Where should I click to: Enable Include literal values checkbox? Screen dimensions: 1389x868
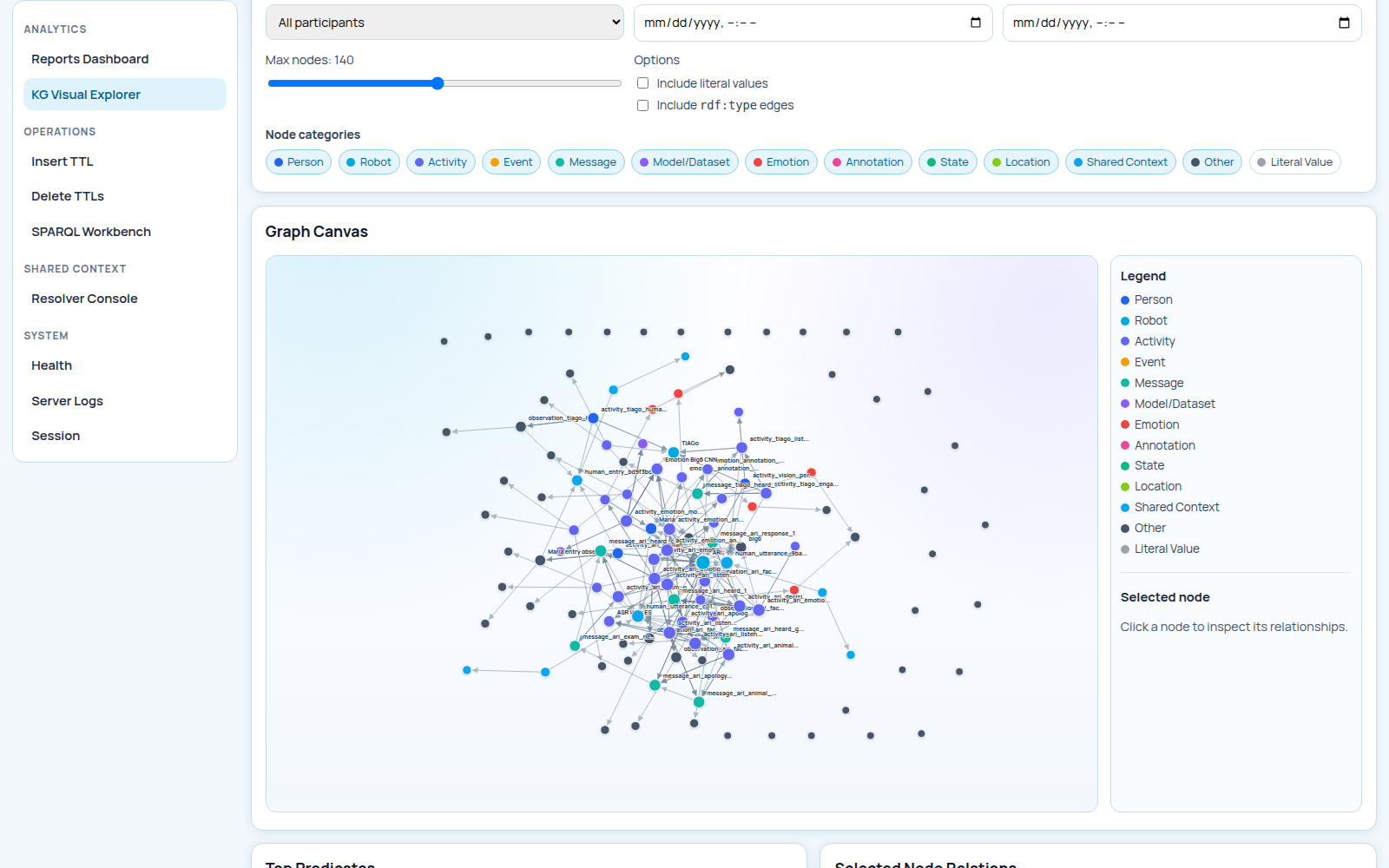(x=642, y=83)
